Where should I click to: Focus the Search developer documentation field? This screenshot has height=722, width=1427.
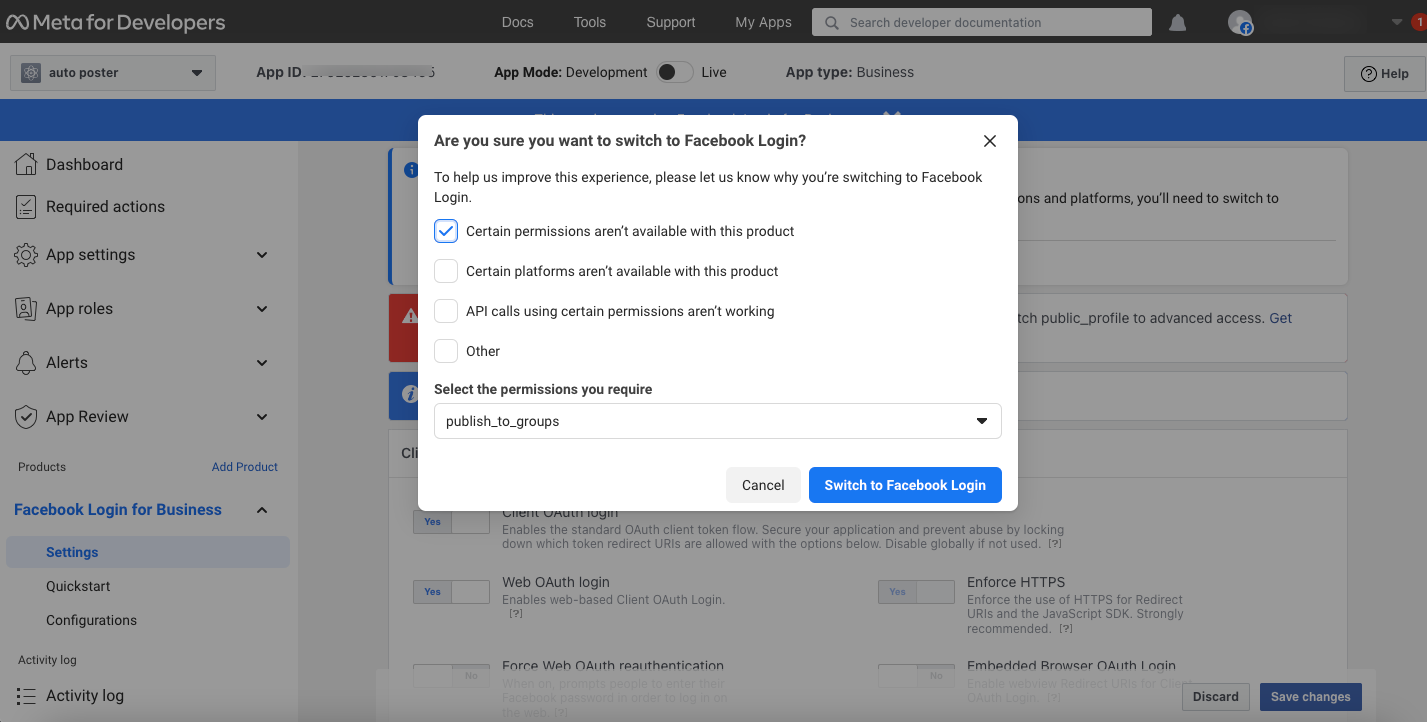click(x=981, y=22)
